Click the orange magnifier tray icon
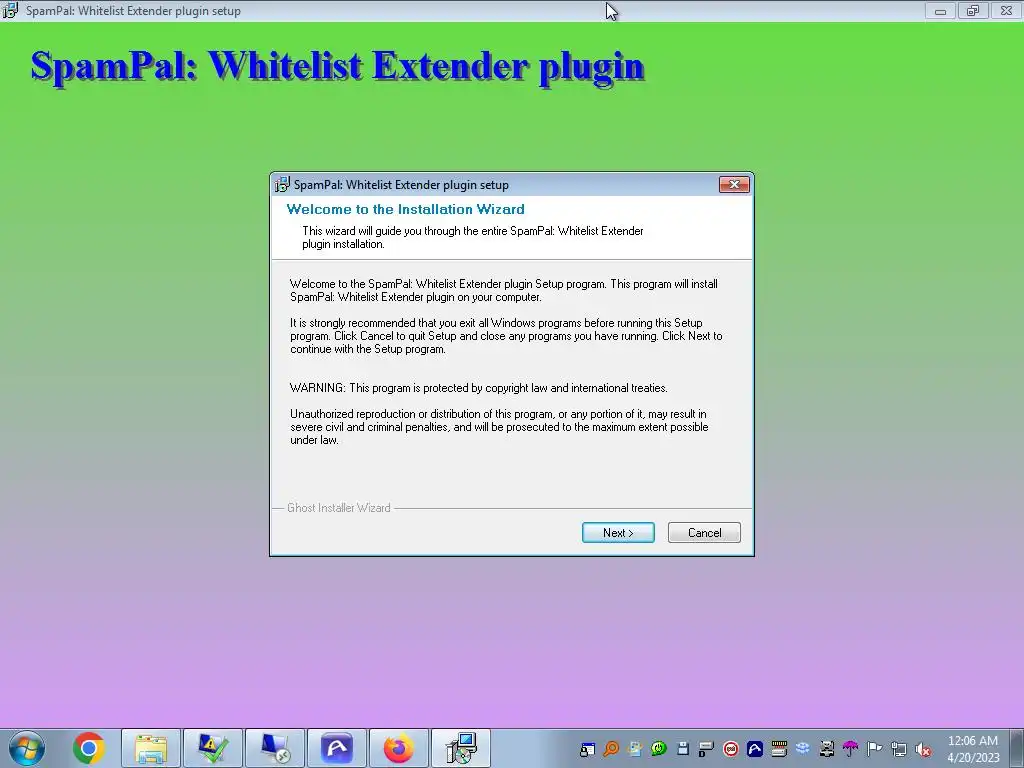Viewport: 1024px width, 768px height. (611, 749)
